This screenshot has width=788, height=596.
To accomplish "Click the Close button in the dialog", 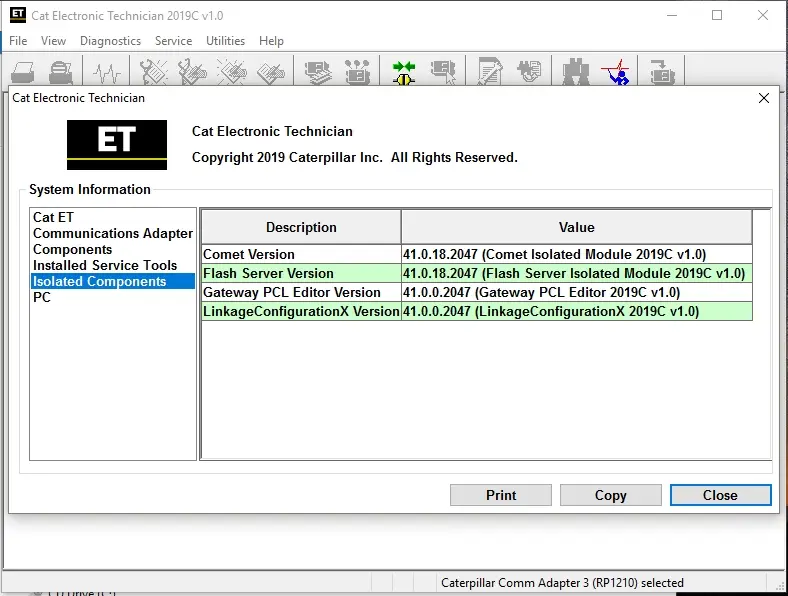I will pos(720,495).
